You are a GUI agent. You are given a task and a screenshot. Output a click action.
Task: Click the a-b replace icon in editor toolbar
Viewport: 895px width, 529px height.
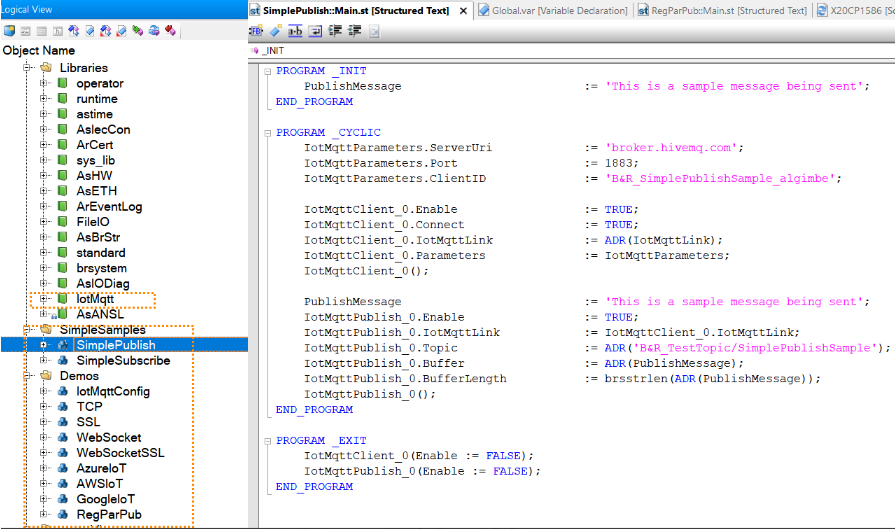[295, 31]
